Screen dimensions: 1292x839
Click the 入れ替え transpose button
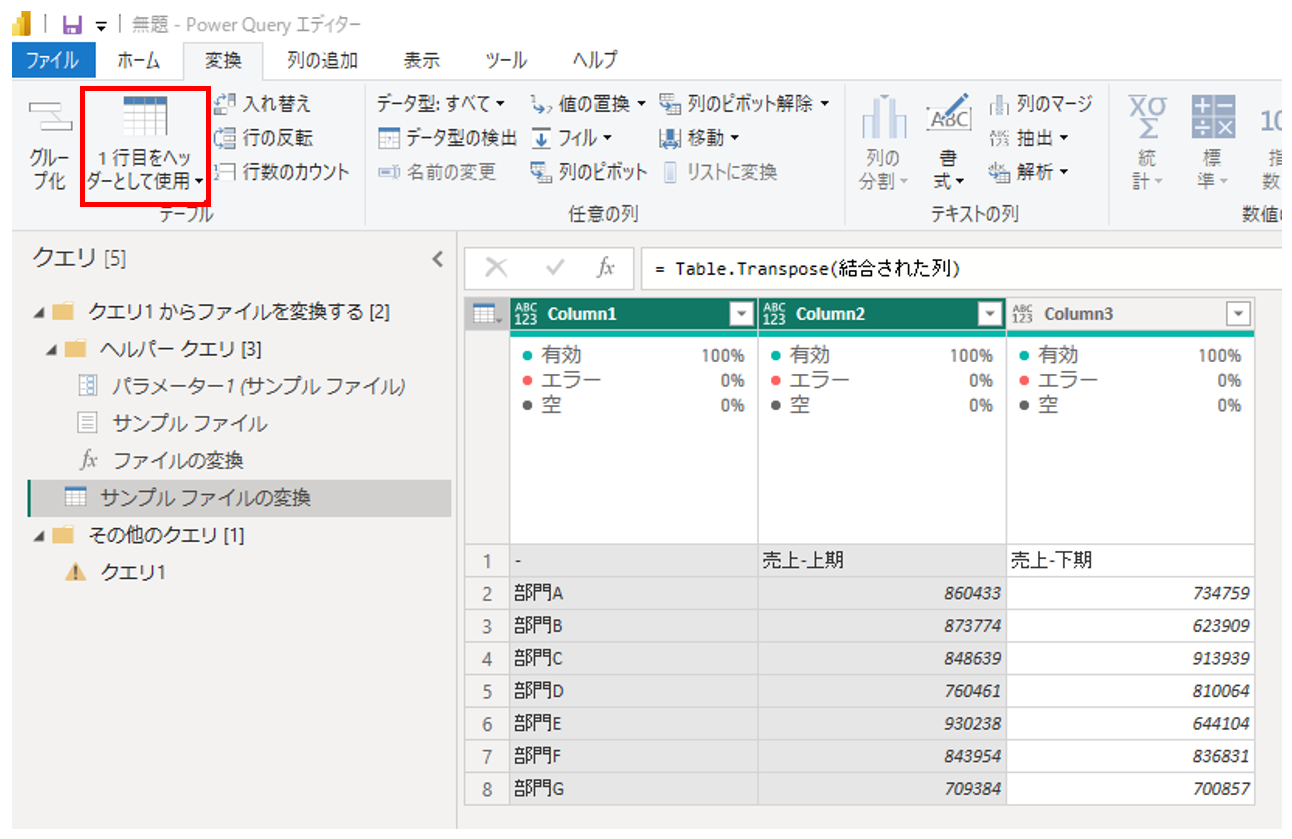tap(265, 104)
